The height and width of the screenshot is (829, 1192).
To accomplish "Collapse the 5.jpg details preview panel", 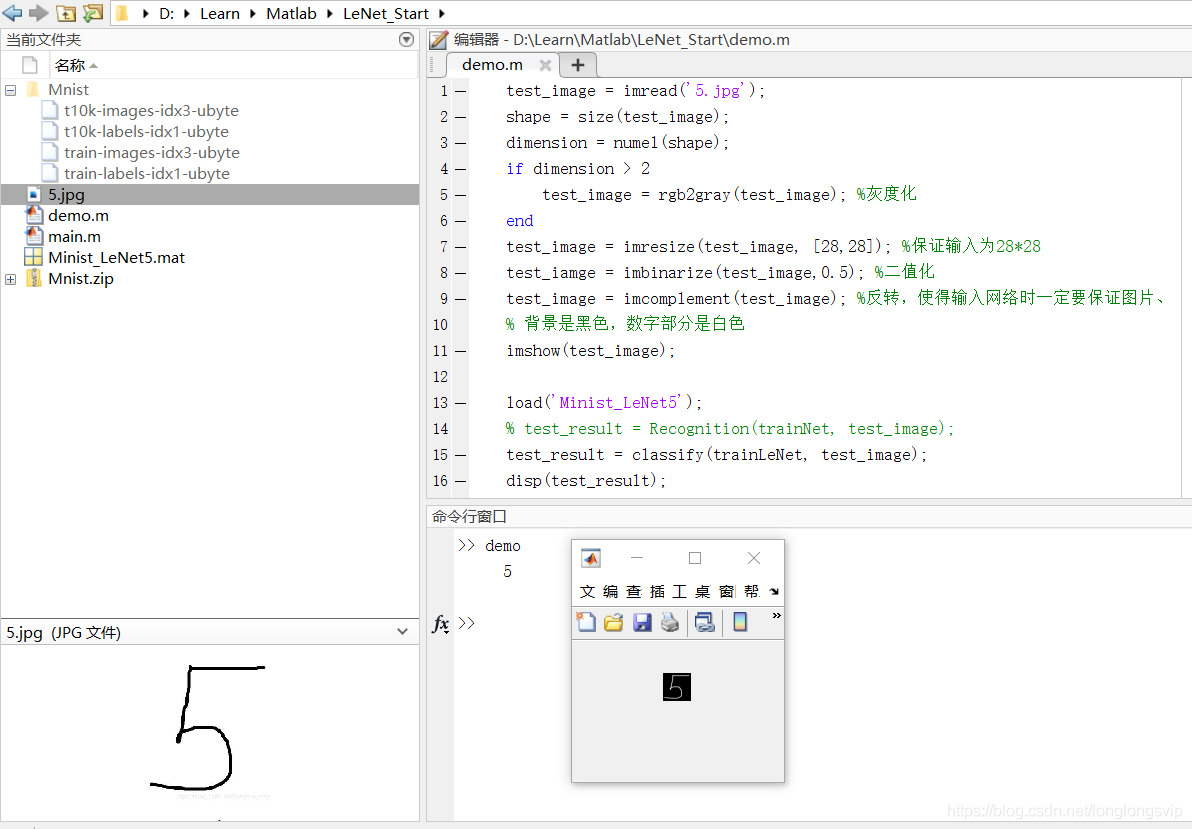I will [x=402, y=632].
